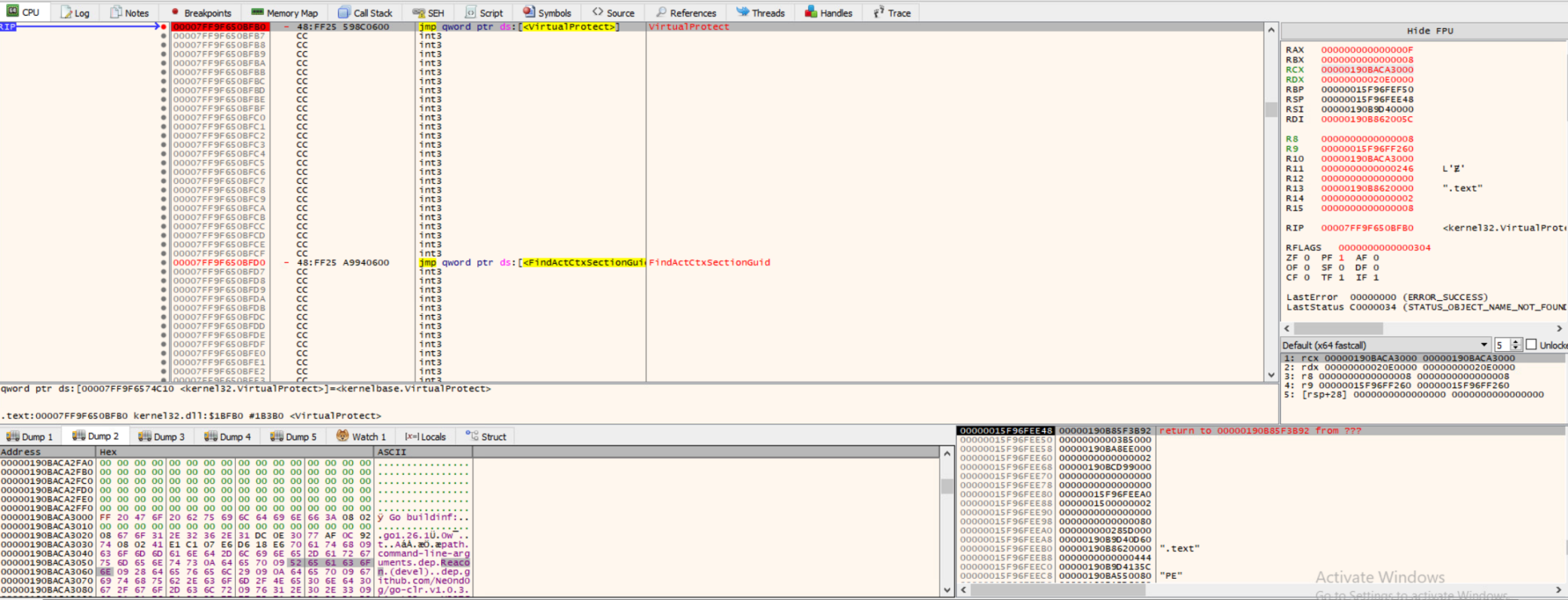Viewport: 1568px width, 600px height.
Task: Select the RAX register value 000000000000000F
Action: click(1367, 50)
